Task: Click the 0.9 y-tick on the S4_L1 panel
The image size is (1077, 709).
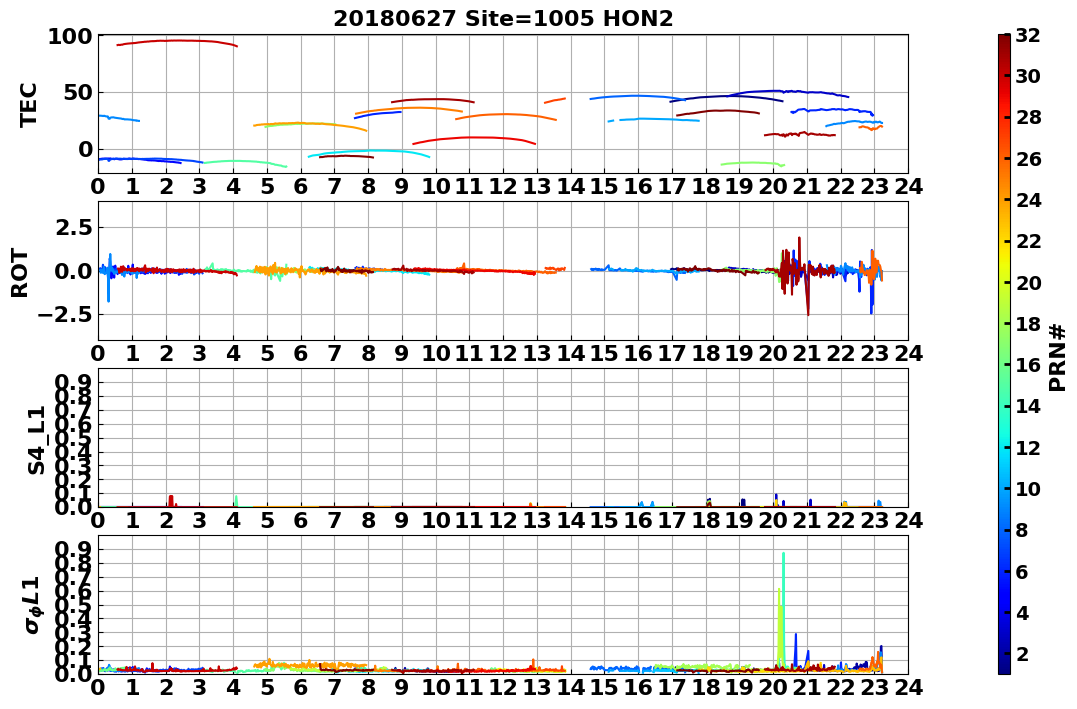Action: 74,381
